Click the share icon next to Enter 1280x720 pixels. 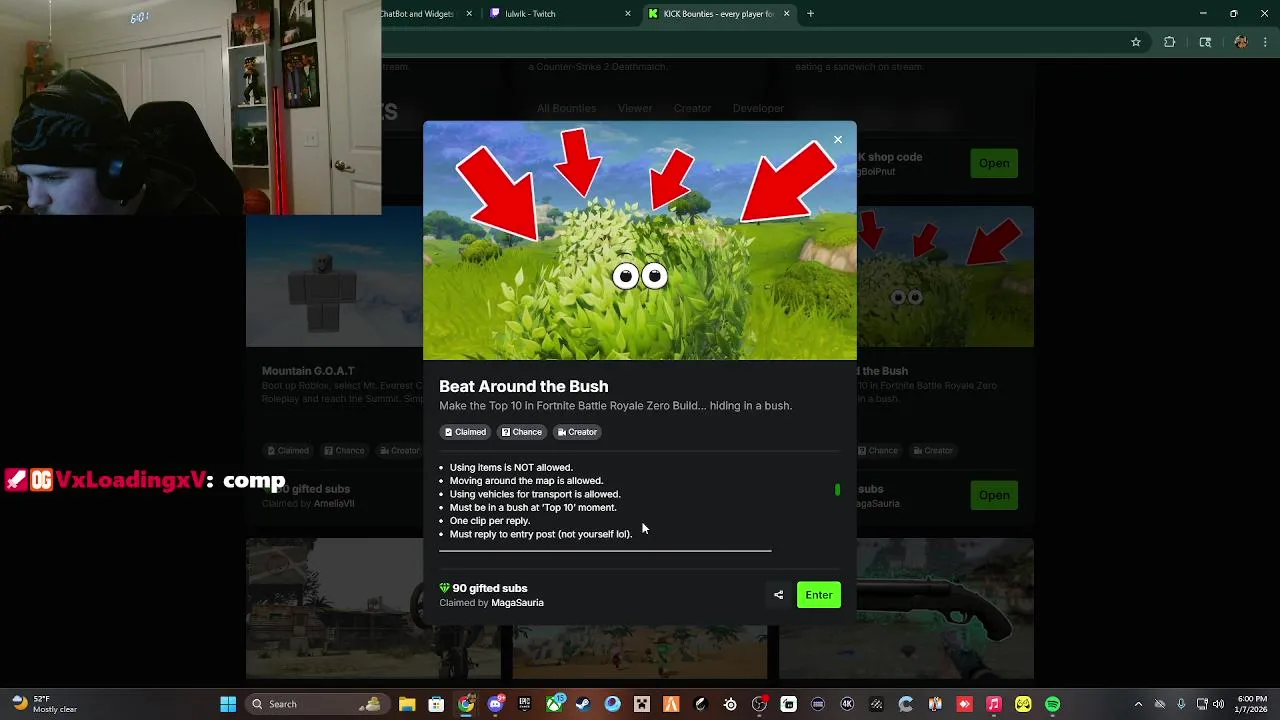tap(778, 595)
